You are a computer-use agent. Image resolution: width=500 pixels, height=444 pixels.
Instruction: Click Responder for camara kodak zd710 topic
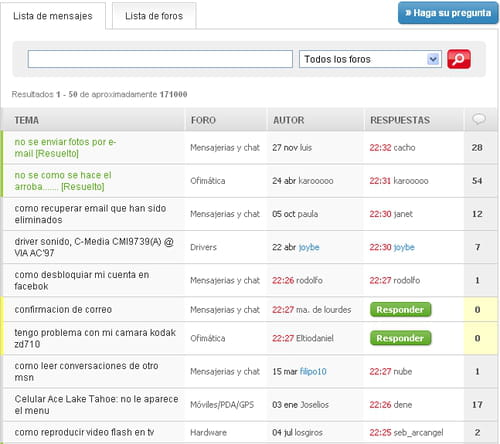(x=400, y=338)
